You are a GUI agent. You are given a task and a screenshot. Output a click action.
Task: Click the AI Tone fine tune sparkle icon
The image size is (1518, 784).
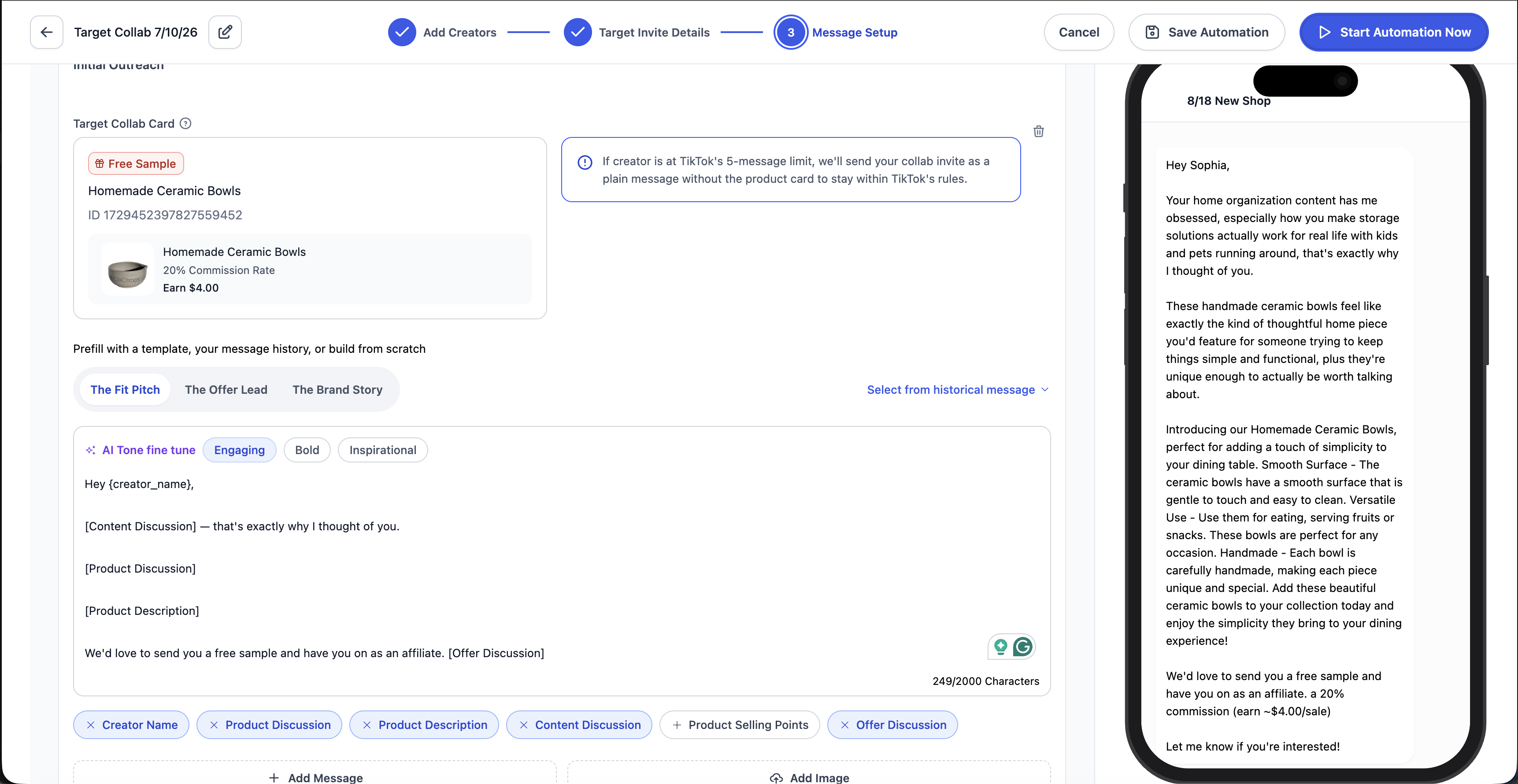tap(90, 450)
